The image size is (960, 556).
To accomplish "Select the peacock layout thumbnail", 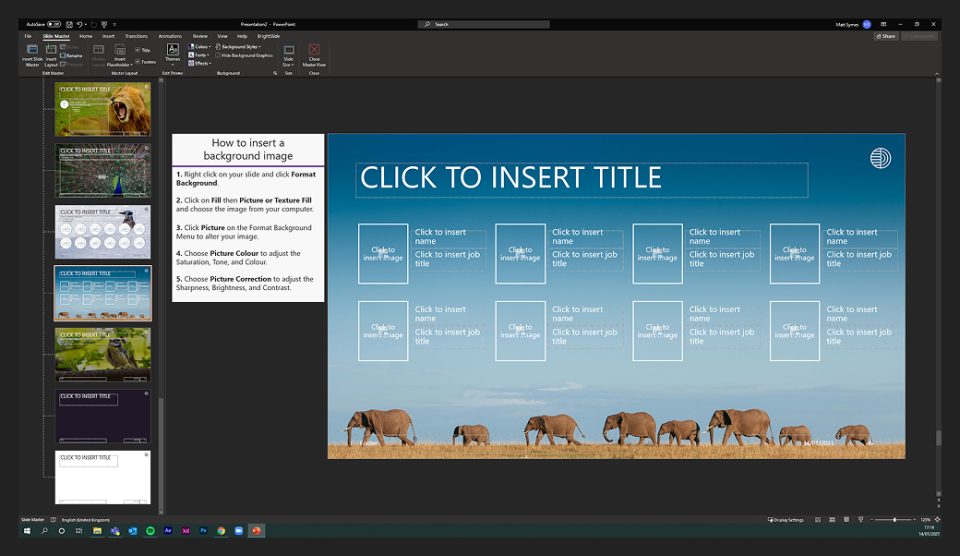I will coord(103,171).
